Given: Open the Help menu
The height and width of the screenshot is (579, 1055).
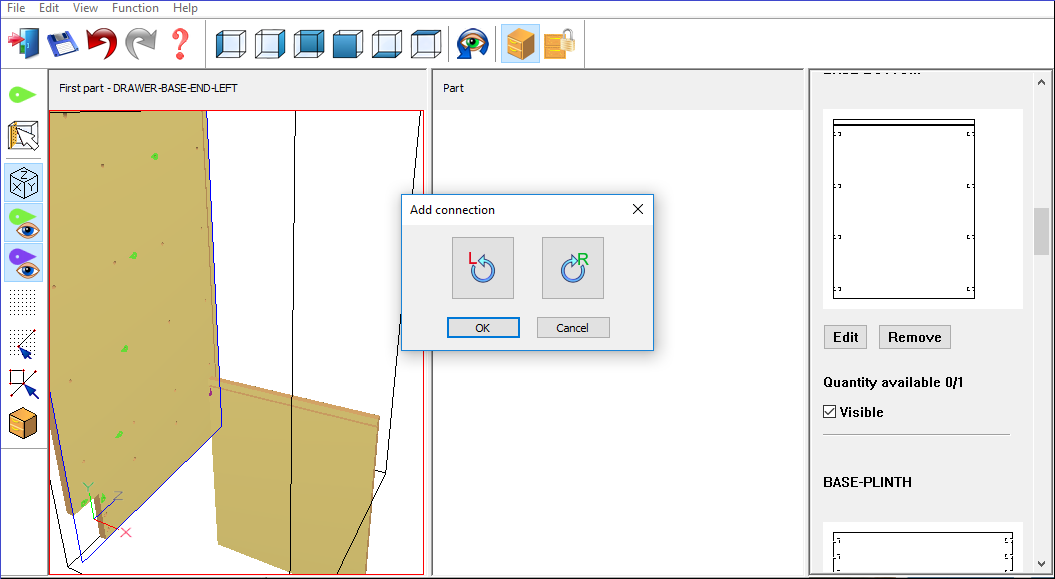Looking at the screenshot, I should click(x=185, y=8).
